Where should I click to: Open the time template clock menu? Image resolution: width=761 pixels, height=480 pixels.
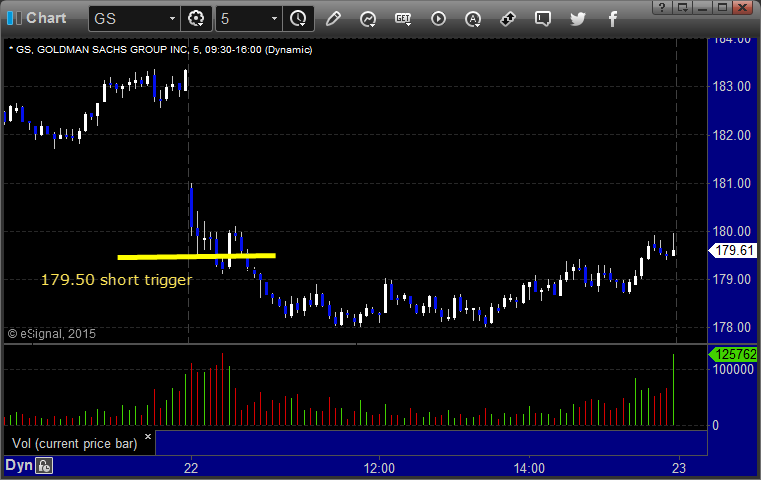tap(298, 18)
